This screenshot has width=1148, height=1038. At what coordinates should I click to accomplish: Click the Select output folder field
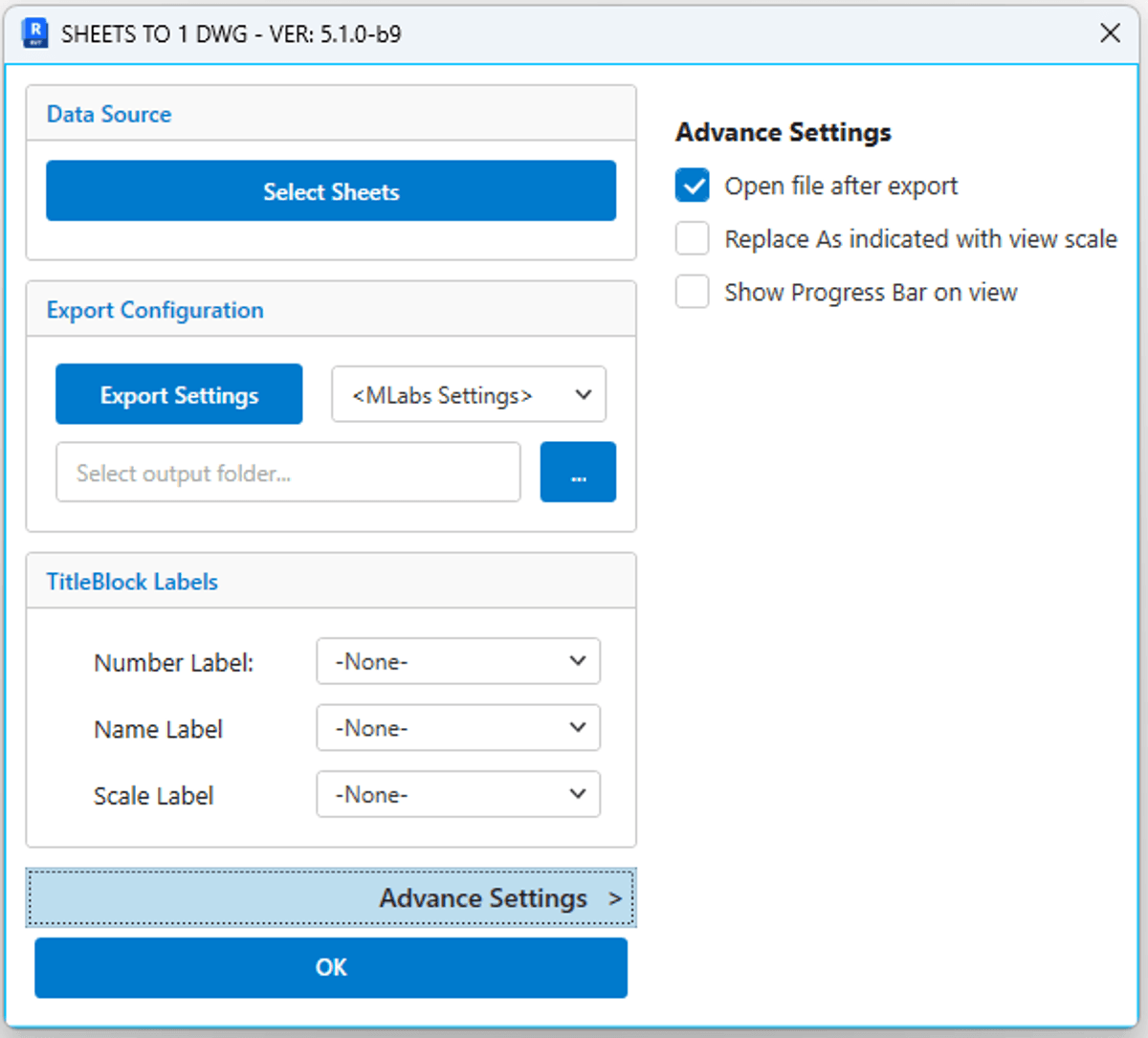pyautogui.click(x=288, y=473)
